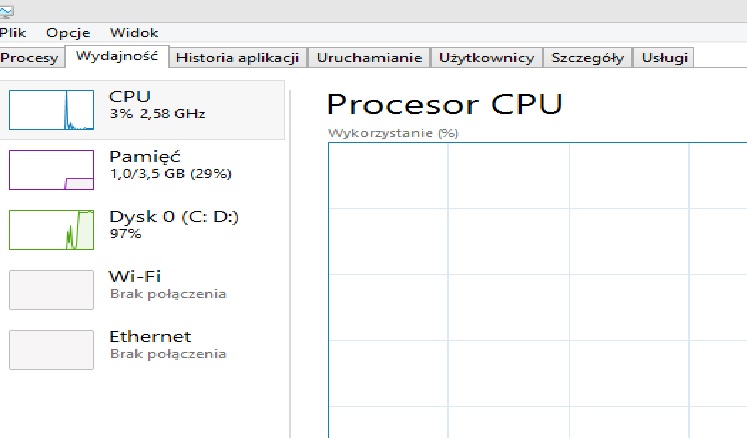Select the Dysk 0 graph thumbnail
Viewport: 747px width, 438px height.
51,229
